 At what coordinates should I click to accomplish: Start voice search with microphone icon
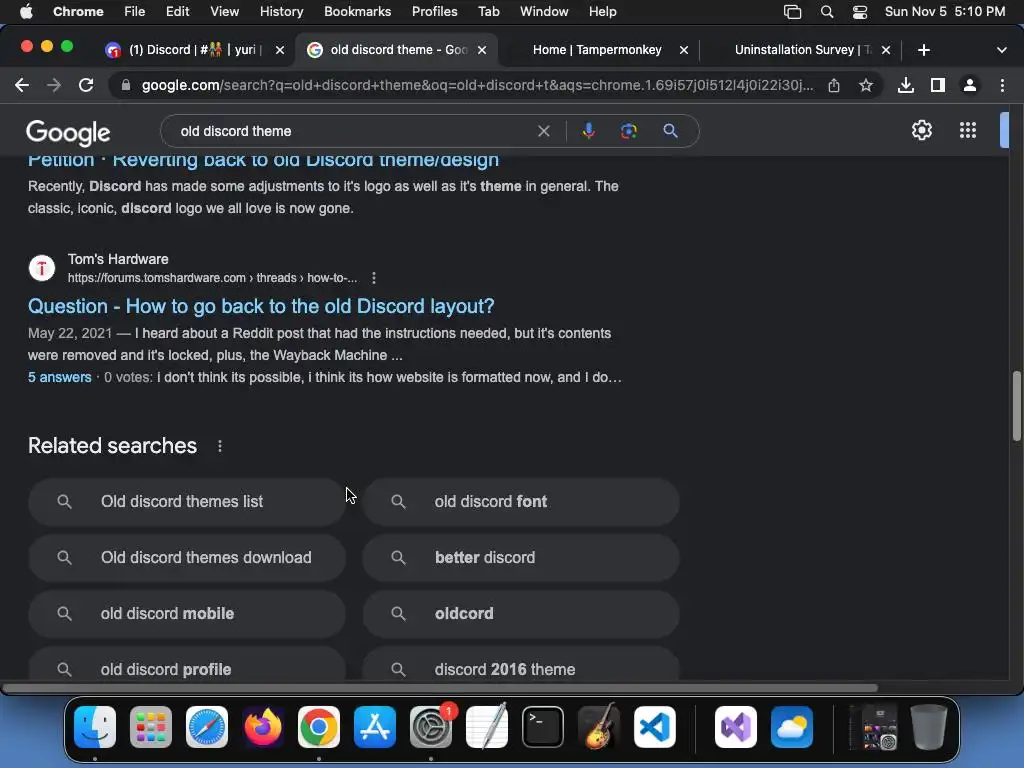coord(588,131)
